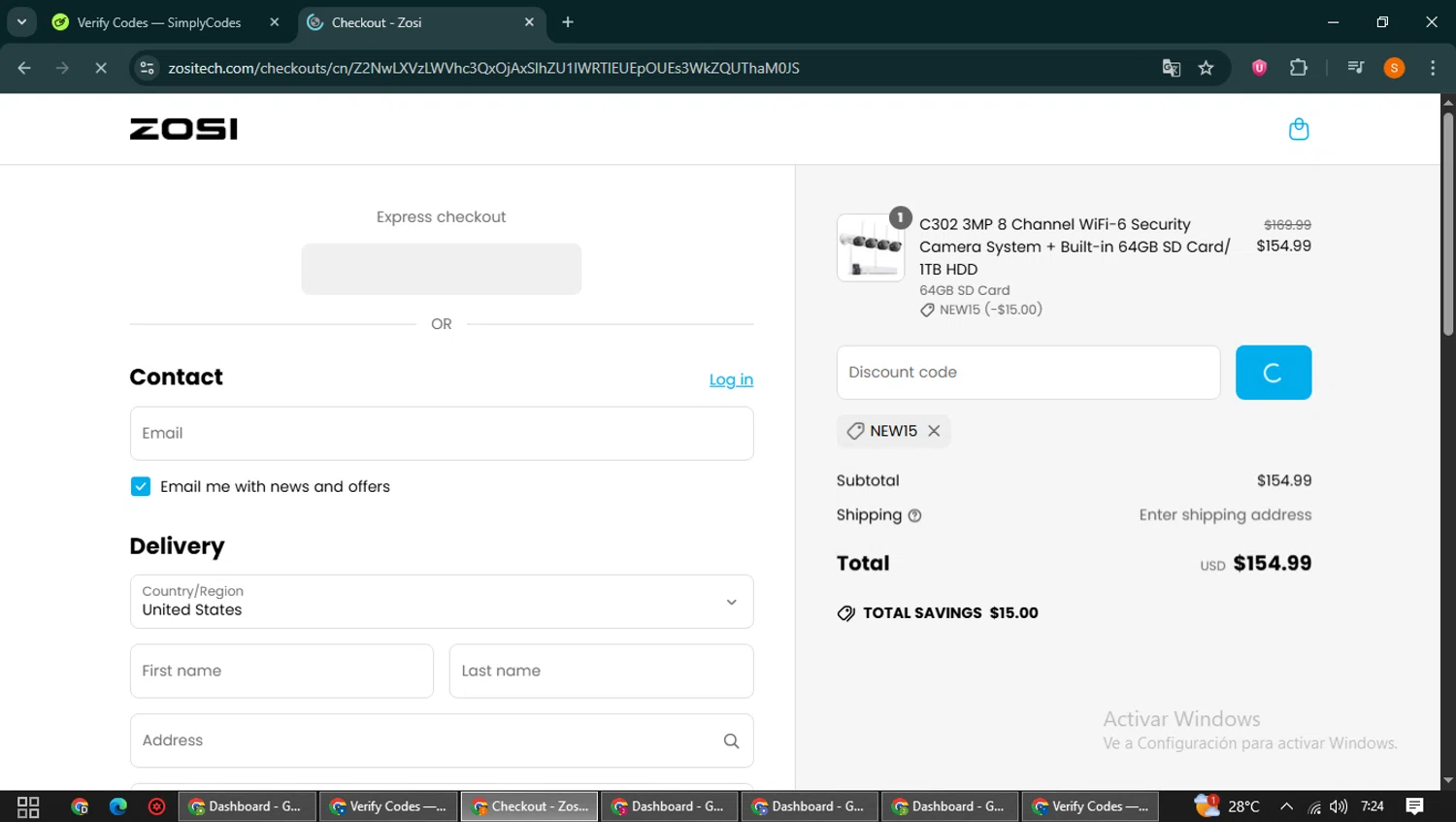This screenshot has height=822, width=1456.
Task: Click the taskbar clock showing 7:24
Action: point(1373,806)
